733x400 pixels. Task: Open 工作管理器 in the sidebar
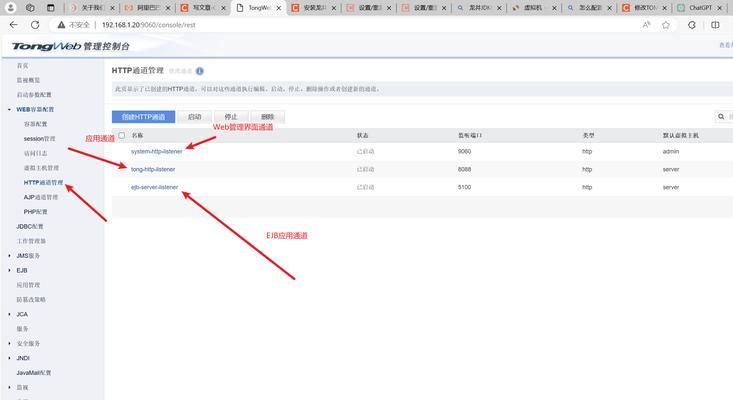pos(31,241)
